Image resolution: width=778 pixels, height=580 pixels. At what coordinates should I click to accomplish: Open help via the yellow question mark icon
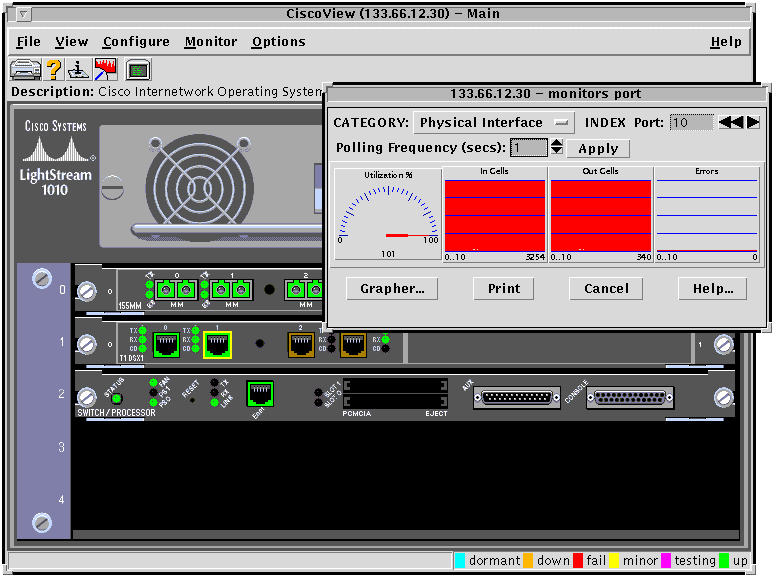click(54, 69)
